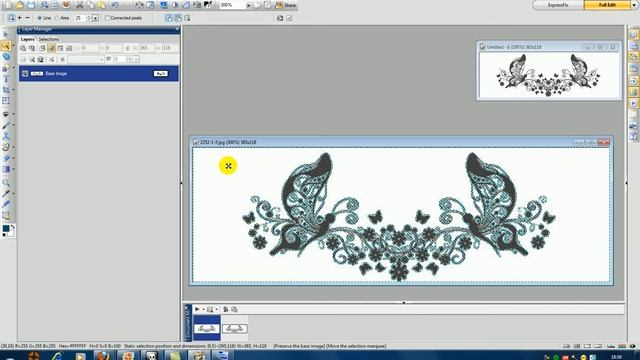
Task: Click the delete X icon in Layer Manager
Action: tap(51, 60)
